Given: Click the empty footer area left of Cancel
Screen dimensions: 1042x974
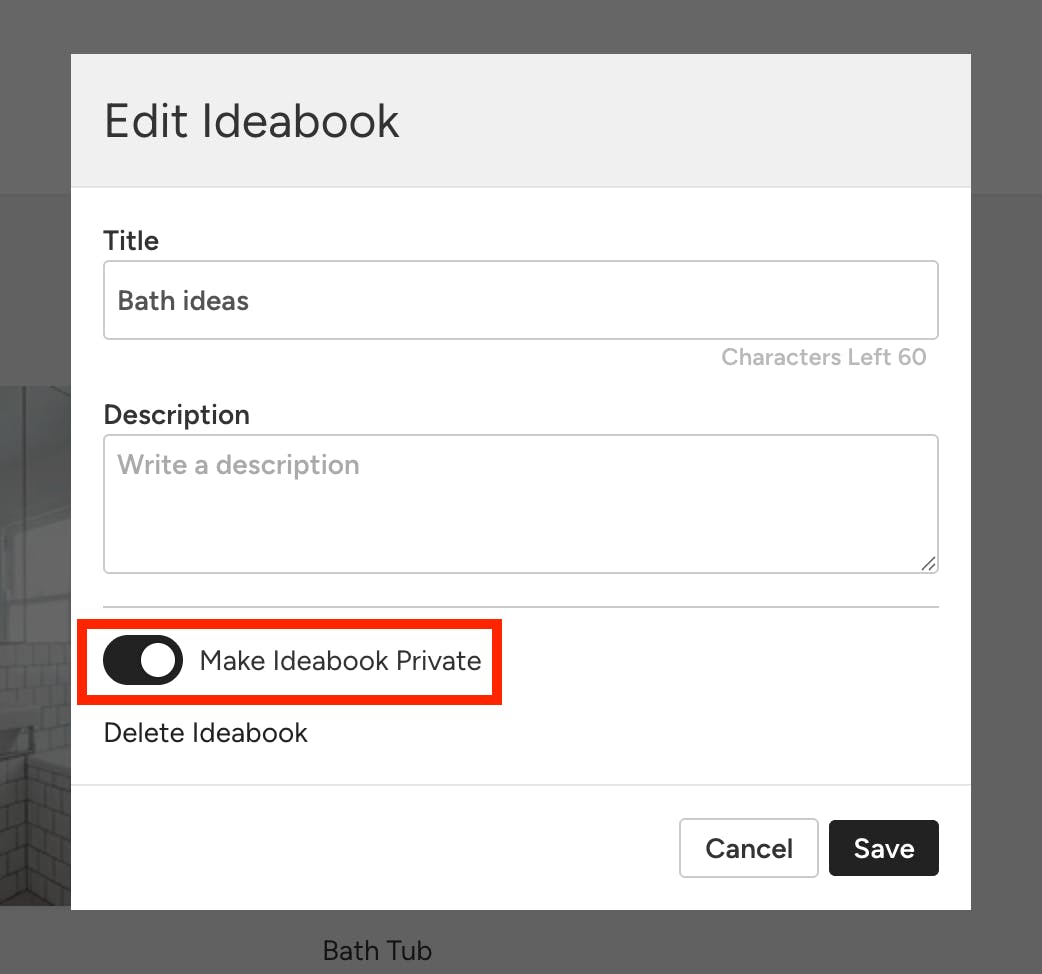Looking at the screenshot, I should tap(375, 848).
